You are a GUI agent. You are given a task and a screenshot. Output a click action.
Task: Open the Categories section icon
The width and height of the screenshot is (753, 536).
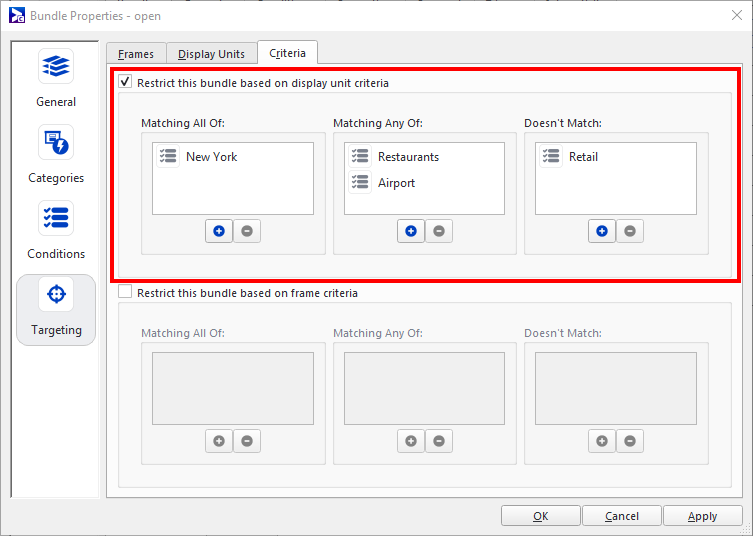click(x=56, y=143)
